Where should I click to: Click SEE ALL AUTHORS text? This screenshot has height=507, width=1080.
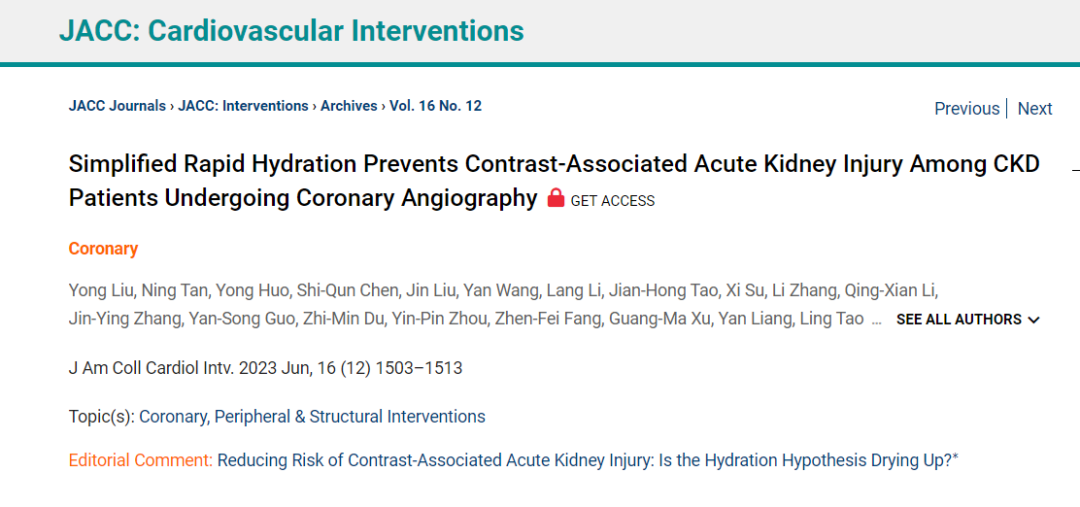point(959,320)
